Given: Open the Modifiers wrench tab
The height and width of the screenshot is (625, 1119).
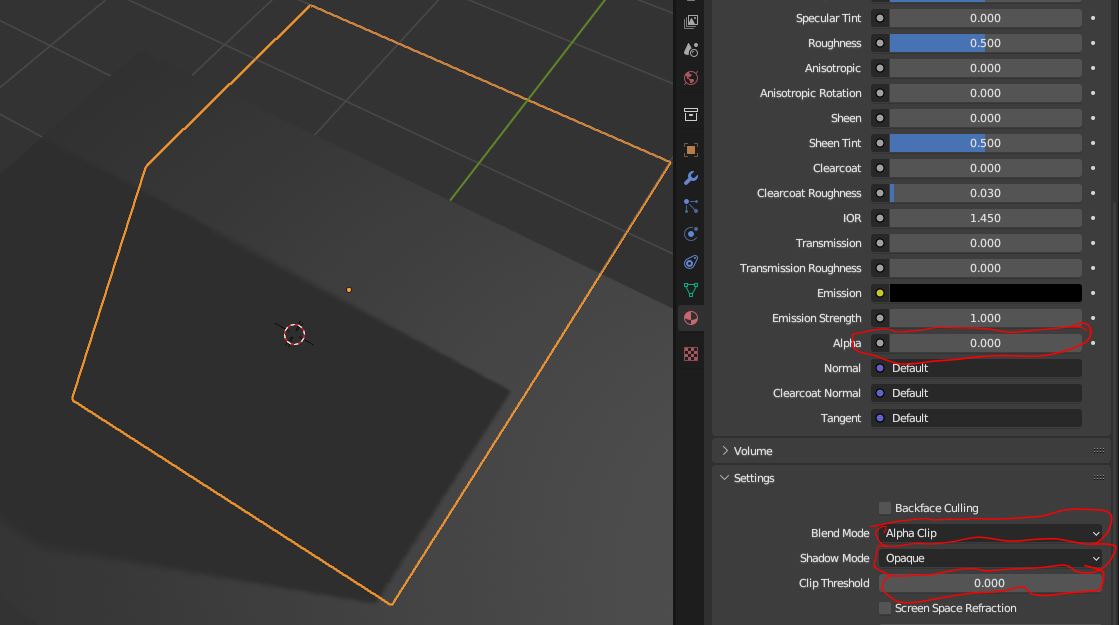Looking at the screenshot, I should click(x=690, y=178).
